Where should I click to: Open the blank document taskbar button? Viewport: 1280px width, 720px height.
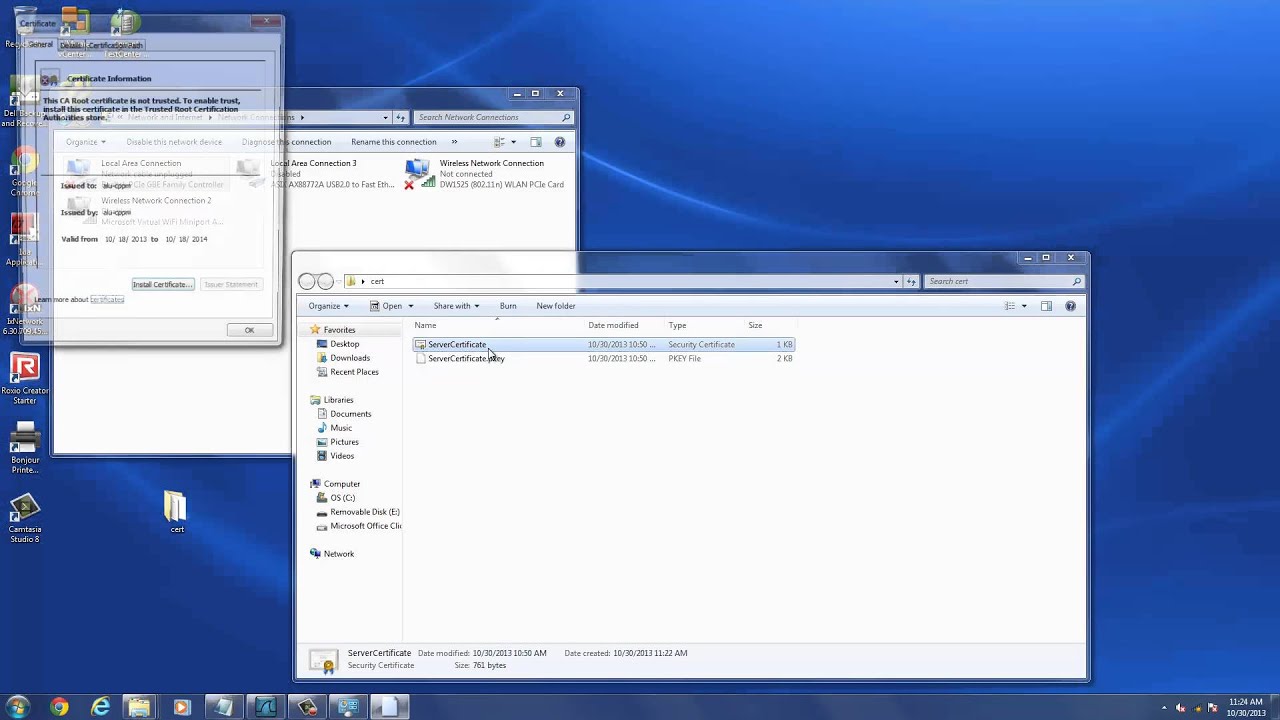(x=389, y=707)
